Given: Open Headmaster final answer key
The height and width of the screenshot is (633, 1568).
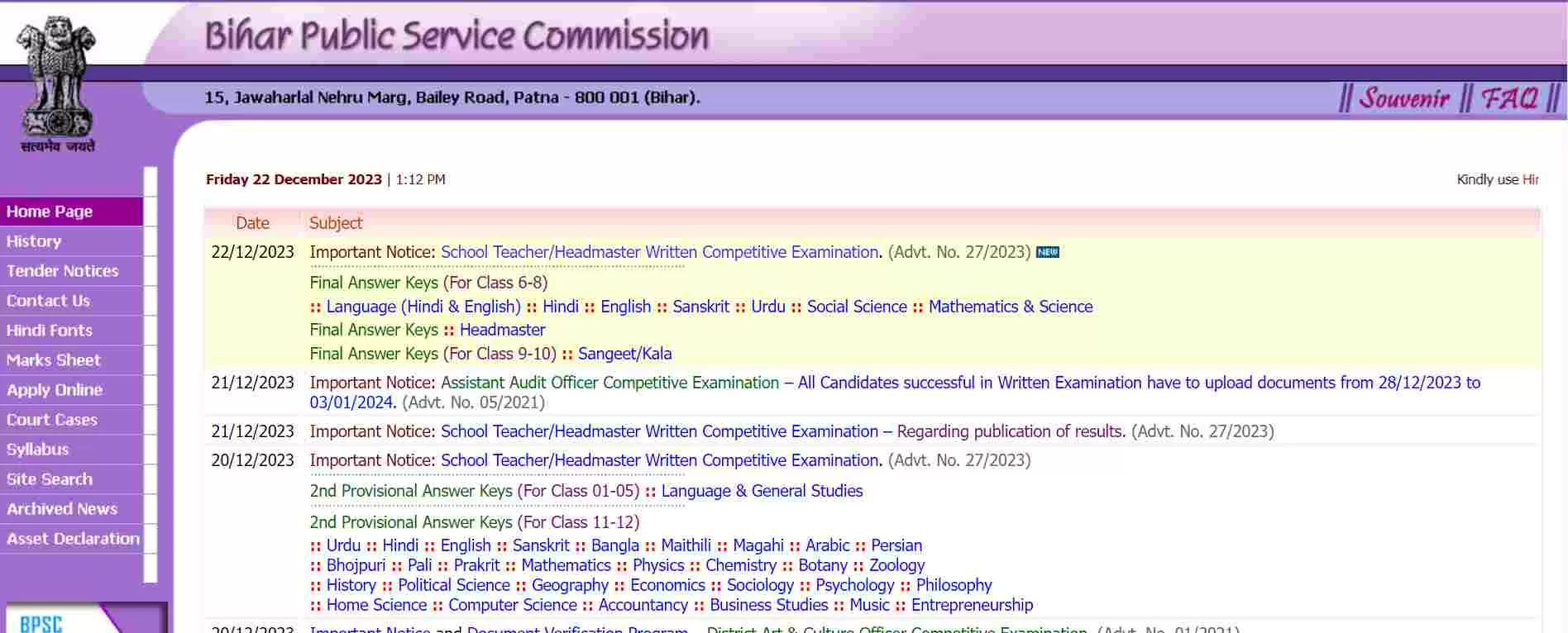Looking at the screenshot, I should [503, 330].
